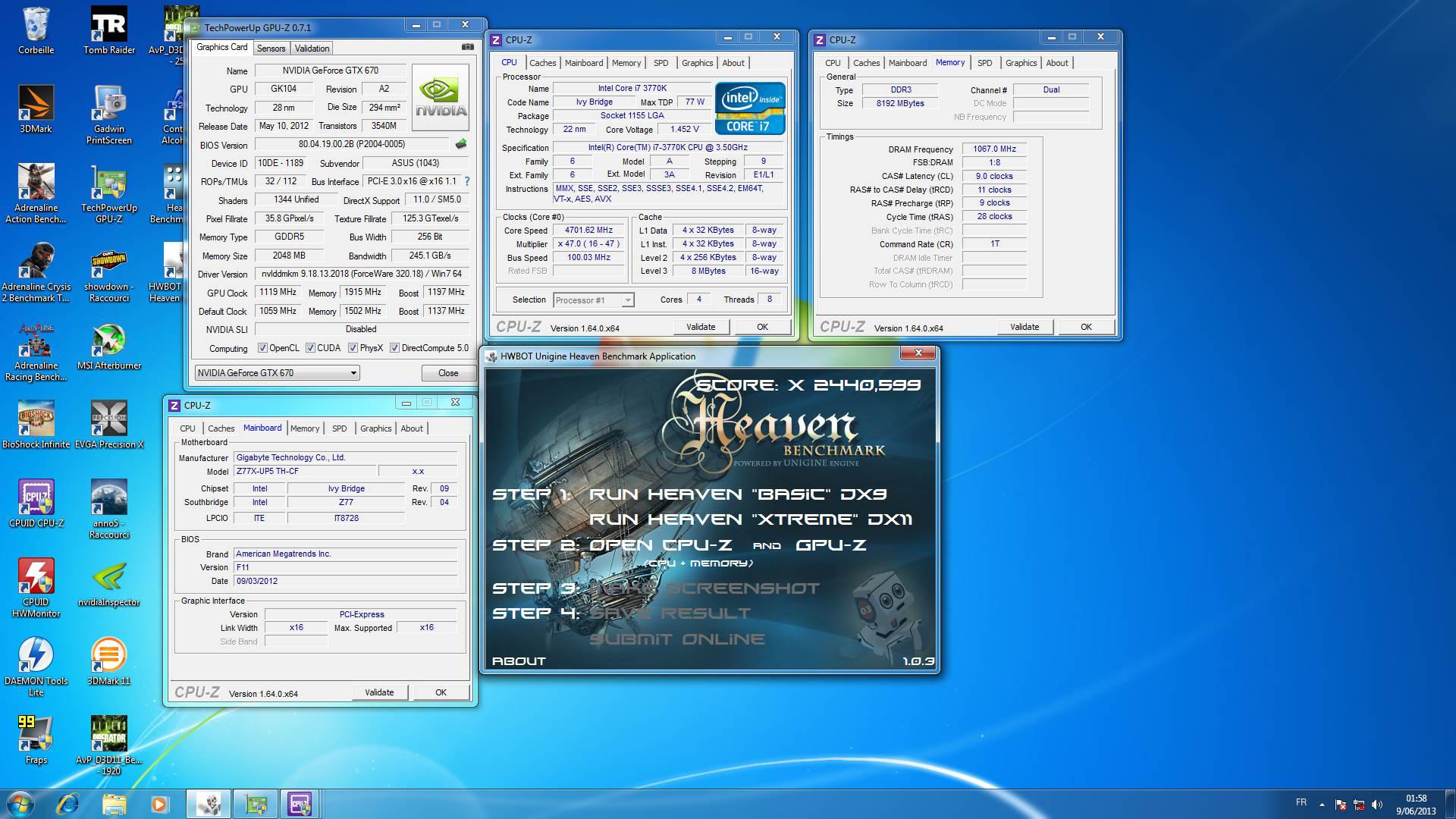This screenshot has width=1456, height=819.
Task: Toggle the OpenCL checkbox in GPU-Z
Action: point(262,348)
